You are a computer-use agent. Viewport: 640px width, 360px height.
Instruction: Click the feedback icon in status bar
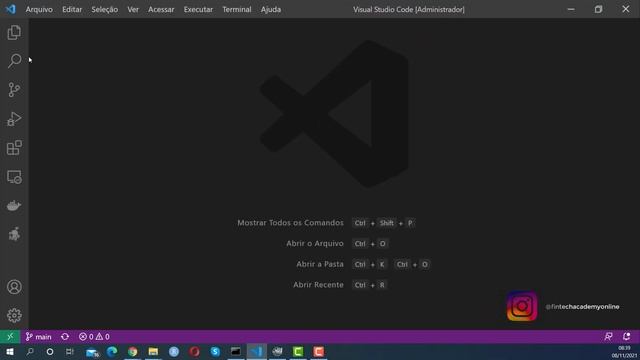pyautogui.click(x=608, y=337)
